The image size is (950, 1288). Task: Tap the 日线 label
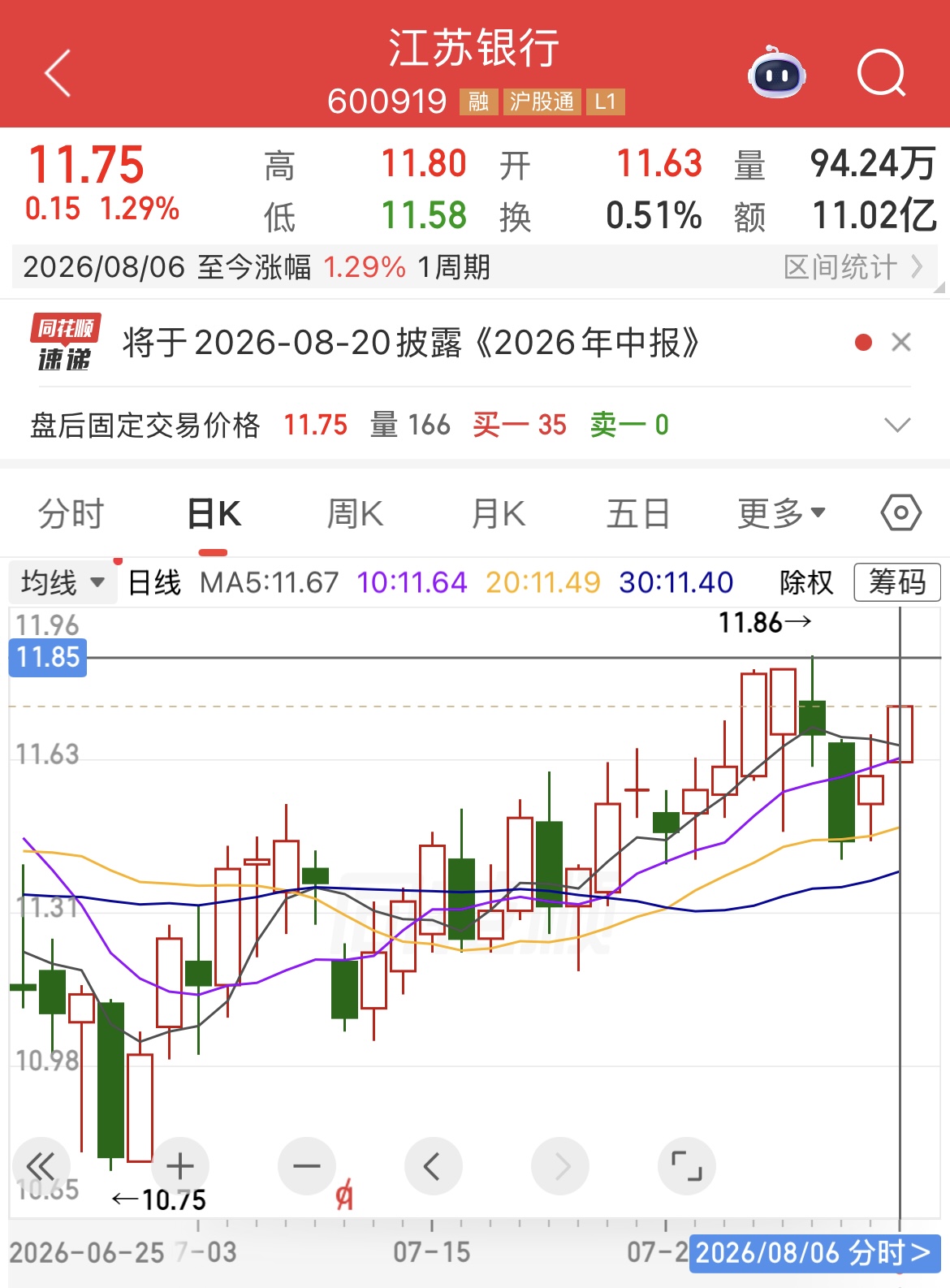(x=155, y=582)
